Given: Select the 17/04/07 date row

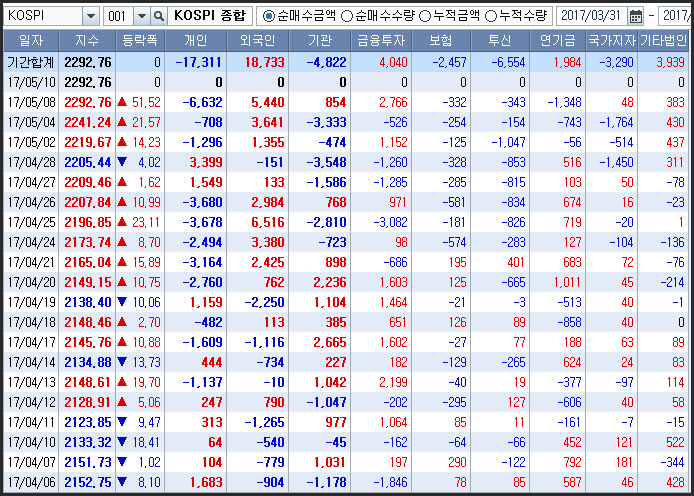Looking at the screenshot, I should pos(346,462).
